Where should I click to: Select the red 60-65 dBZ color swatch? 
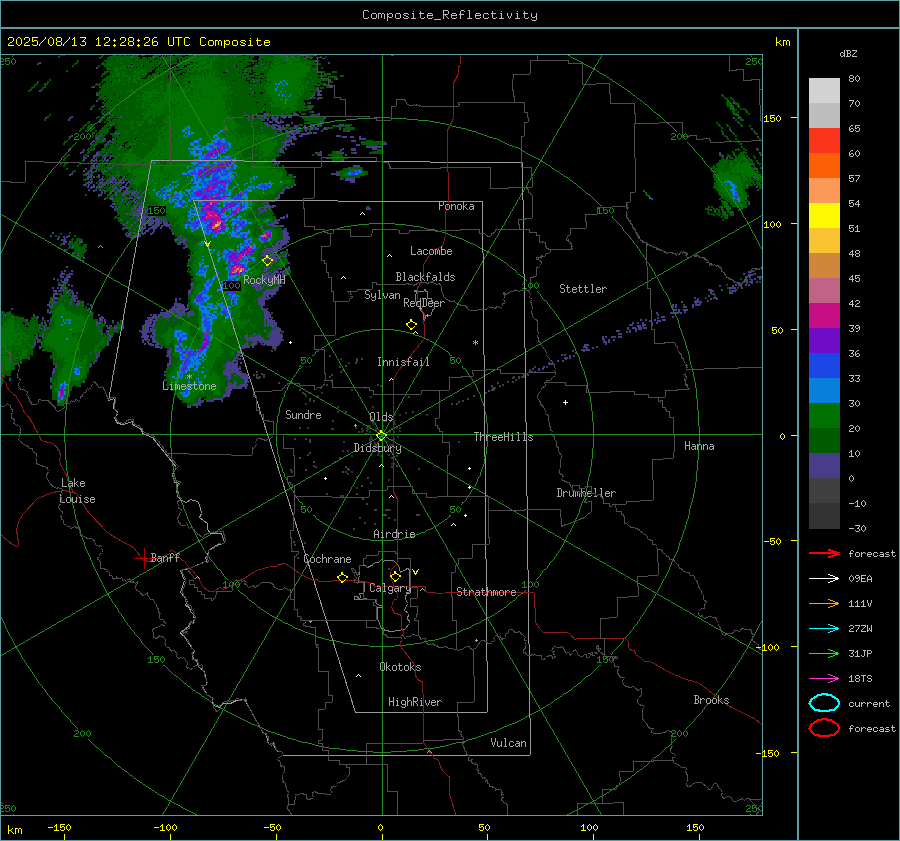pos(824,141)
